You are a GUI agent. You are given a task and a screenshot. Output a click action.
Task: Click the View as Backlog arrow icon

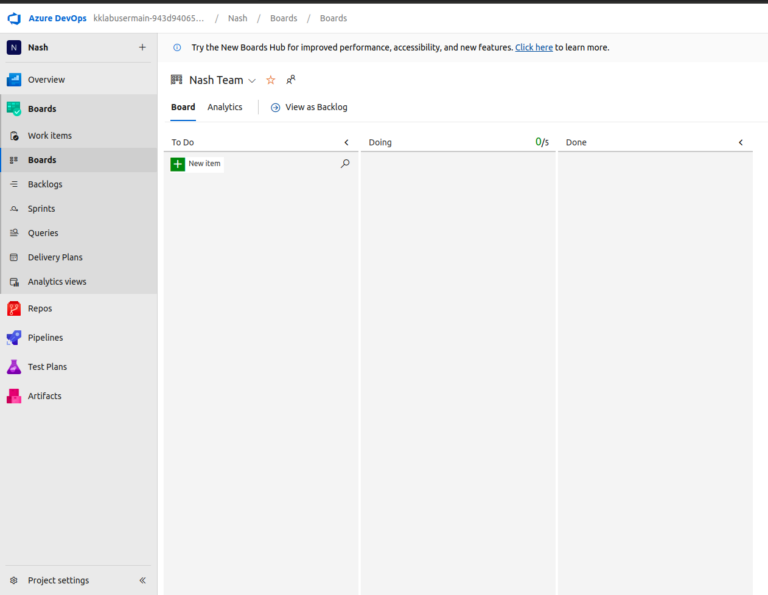pos(275,107)
